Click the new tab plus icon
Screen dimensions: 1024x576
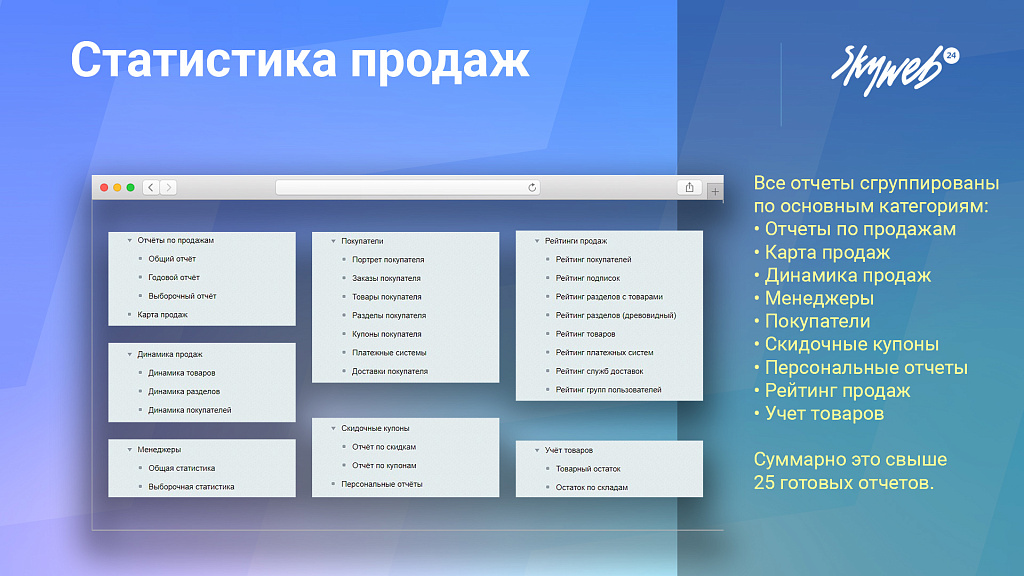pyautogui.click(x=713, y=189)
